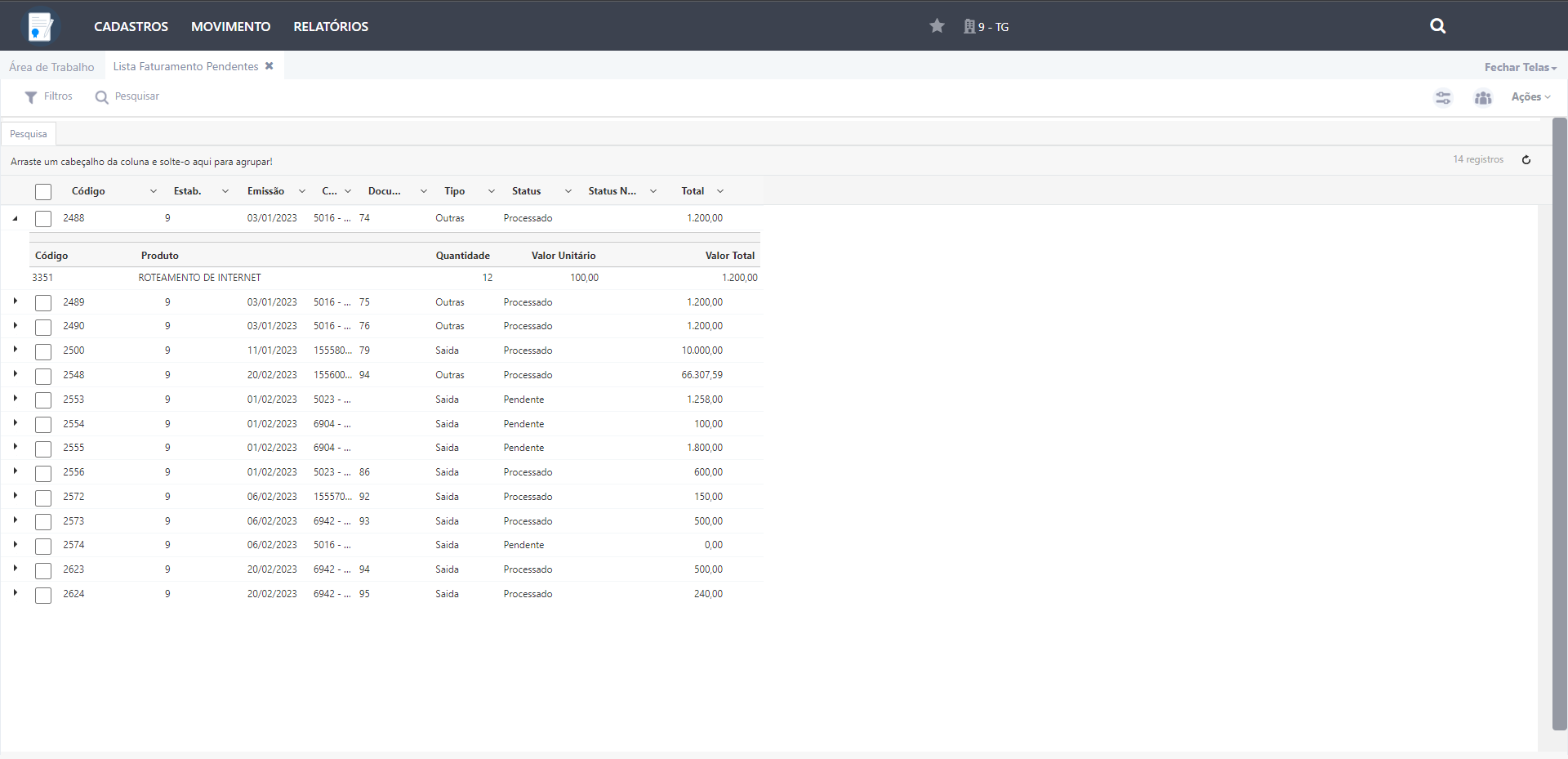
Task: Click the favorites star icon
Action: [937, 26]
